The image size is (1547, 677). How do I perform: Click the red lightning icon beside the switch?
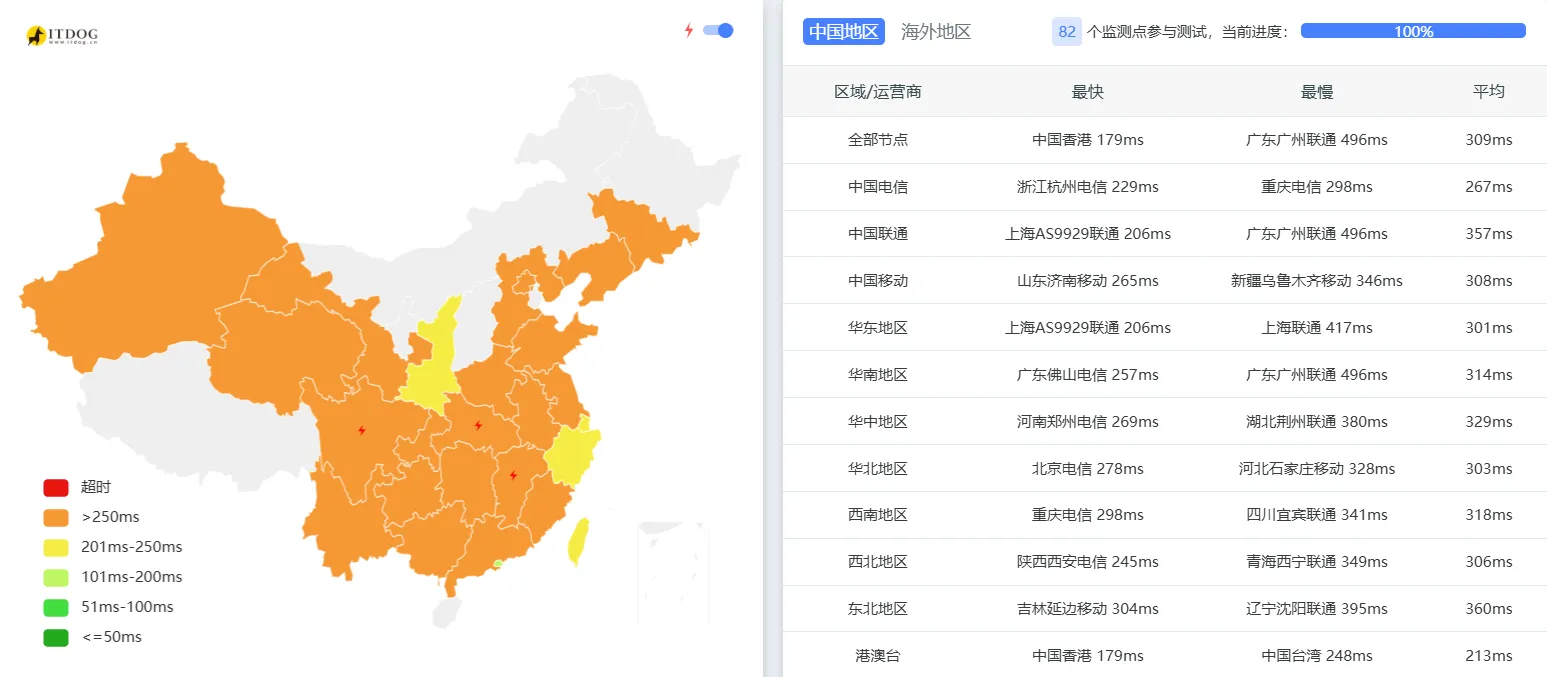click(x=688, y=30)
